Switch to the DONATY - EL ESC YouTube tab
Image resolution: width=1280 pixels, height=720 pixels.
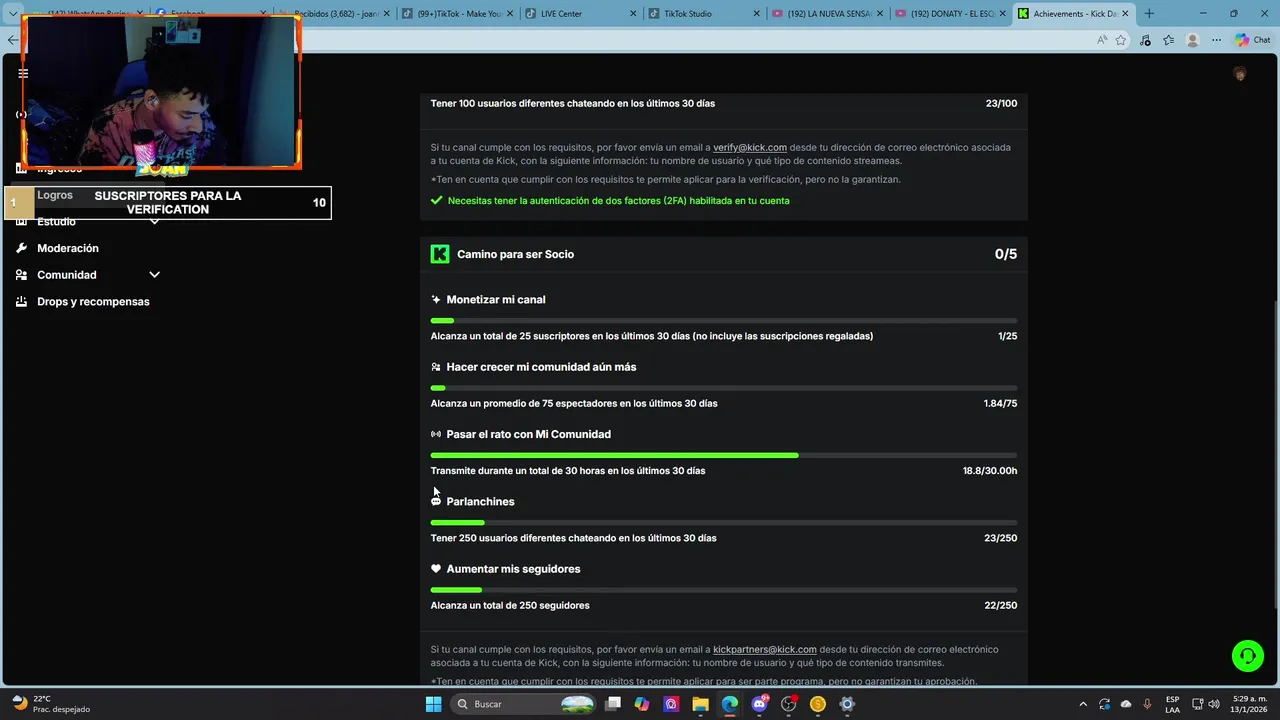point(948,14)
